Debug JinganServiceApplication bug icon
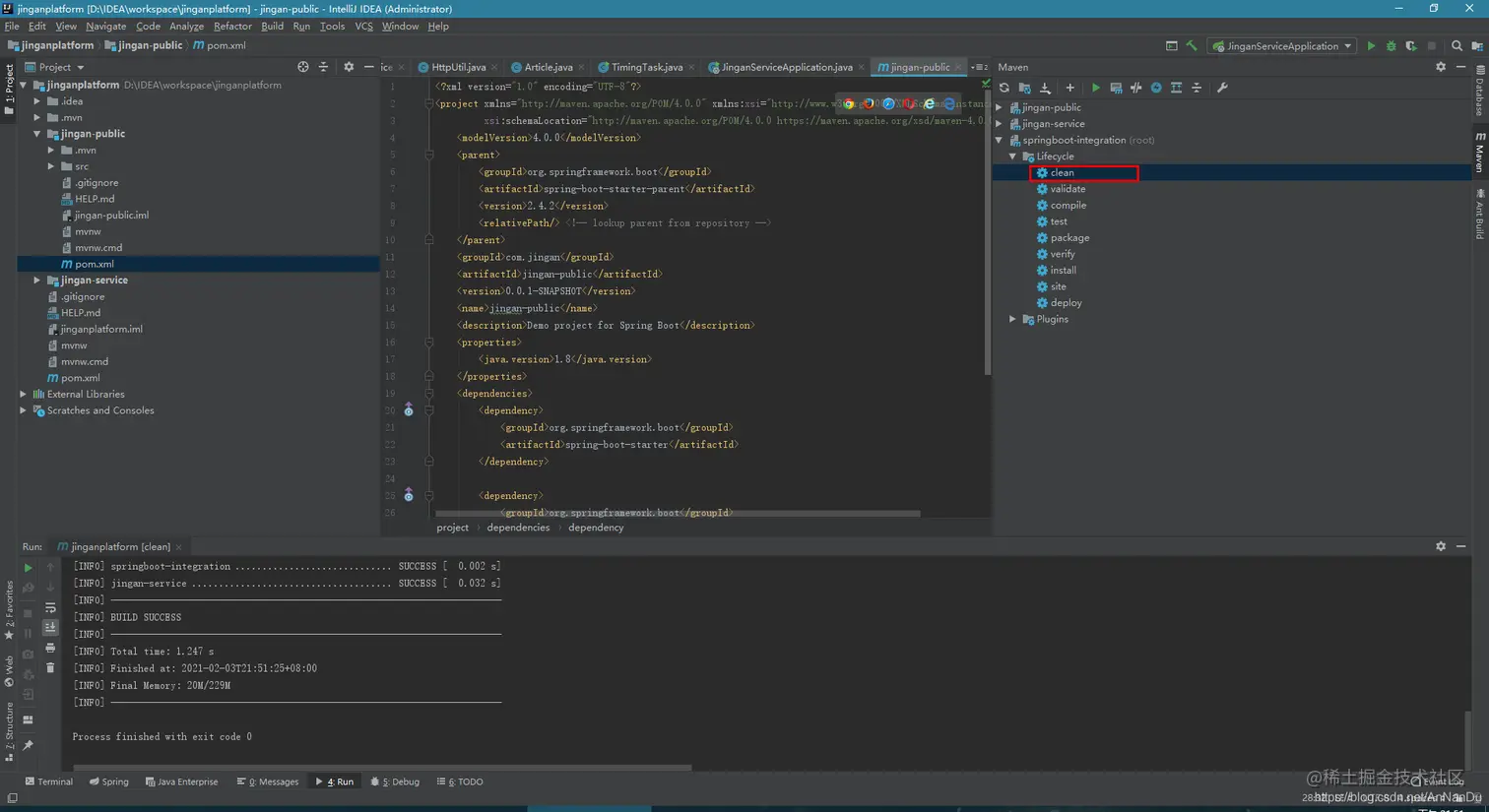1489x812 pixels. [x=1391, y=45]
